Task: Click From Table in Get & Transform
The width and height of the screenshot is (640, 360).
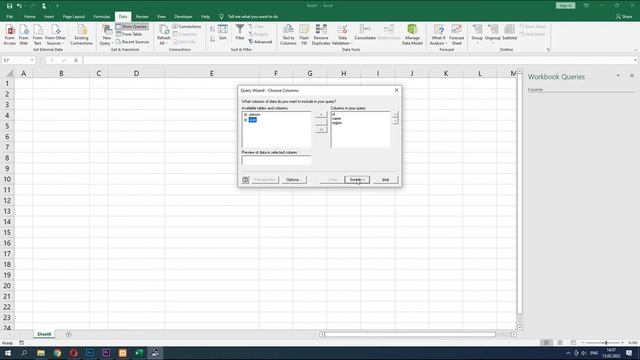Action: coord(129,34)
